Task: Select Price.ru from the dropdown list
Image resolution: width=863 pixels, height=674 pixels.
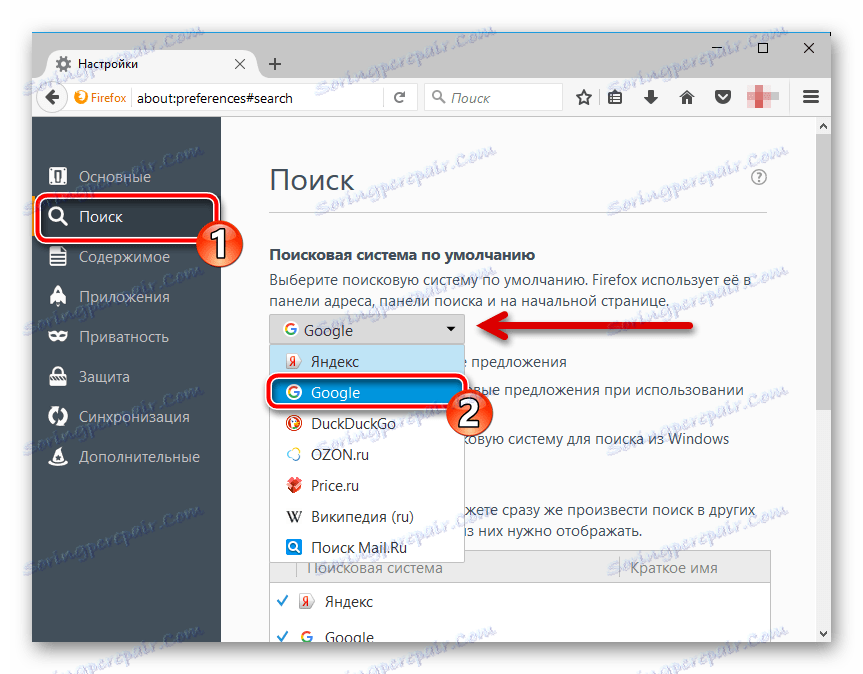Action: pos(367,485)
